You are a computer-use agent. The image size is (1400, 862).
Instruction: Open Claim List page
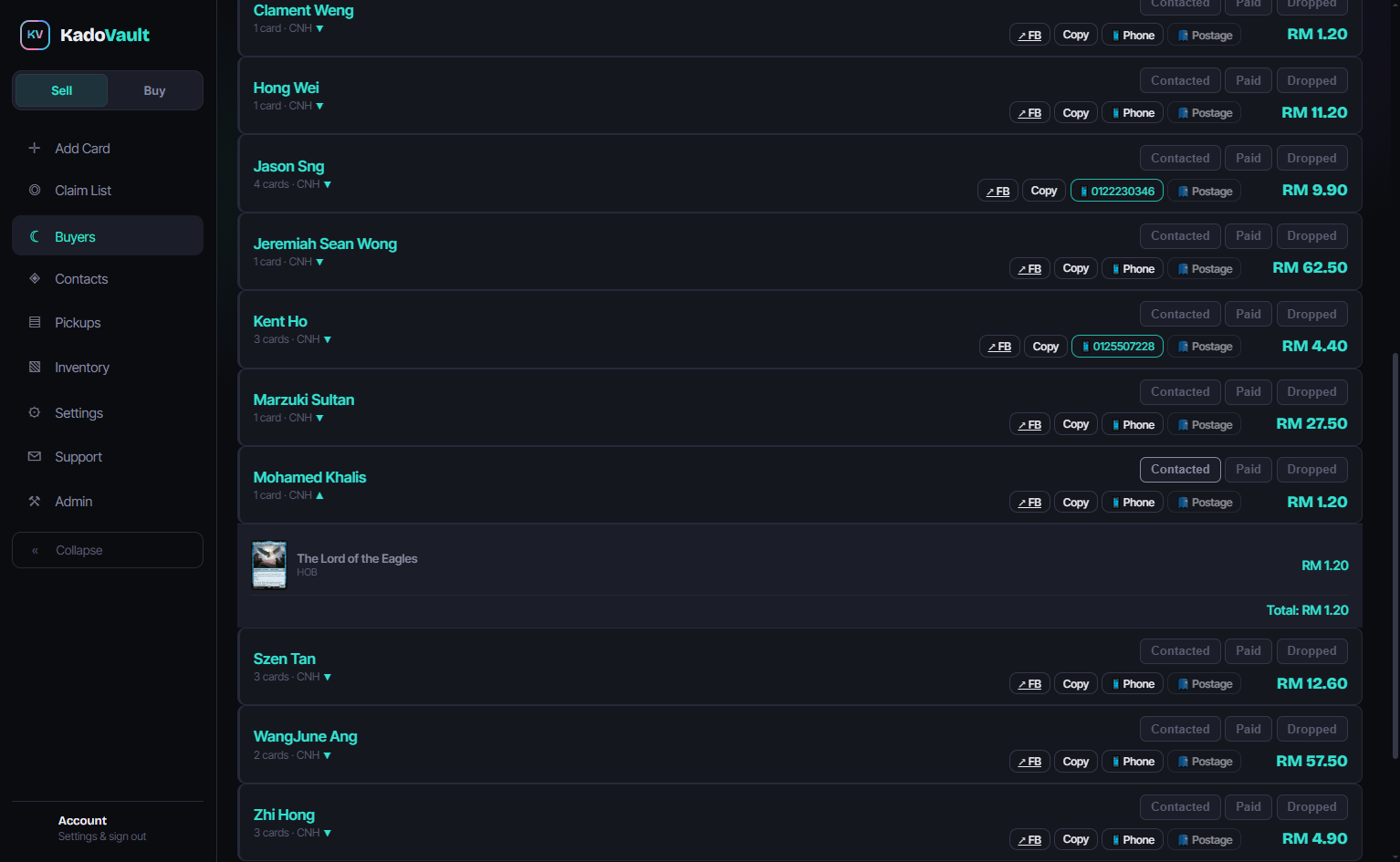coord(108,190)
